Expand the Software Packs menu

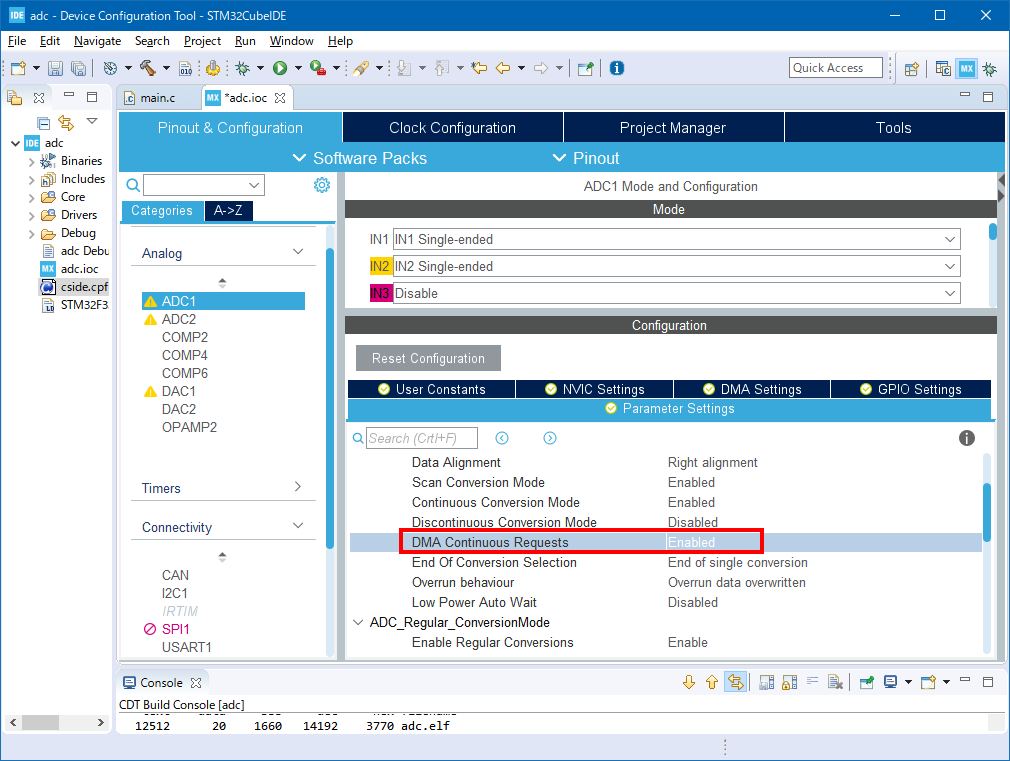[x=359, y=158]
